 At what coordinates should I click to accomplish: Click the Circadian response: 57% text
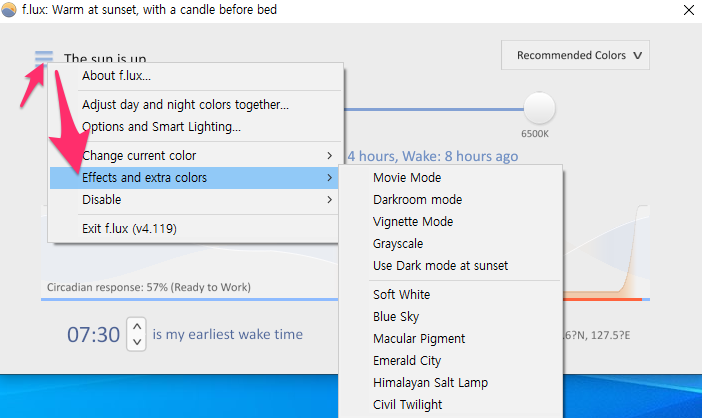[149, 287]
